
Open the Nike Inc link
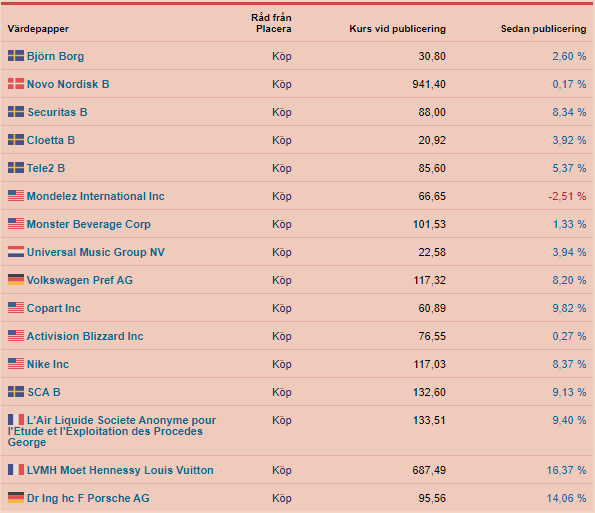tap(48, 364)
